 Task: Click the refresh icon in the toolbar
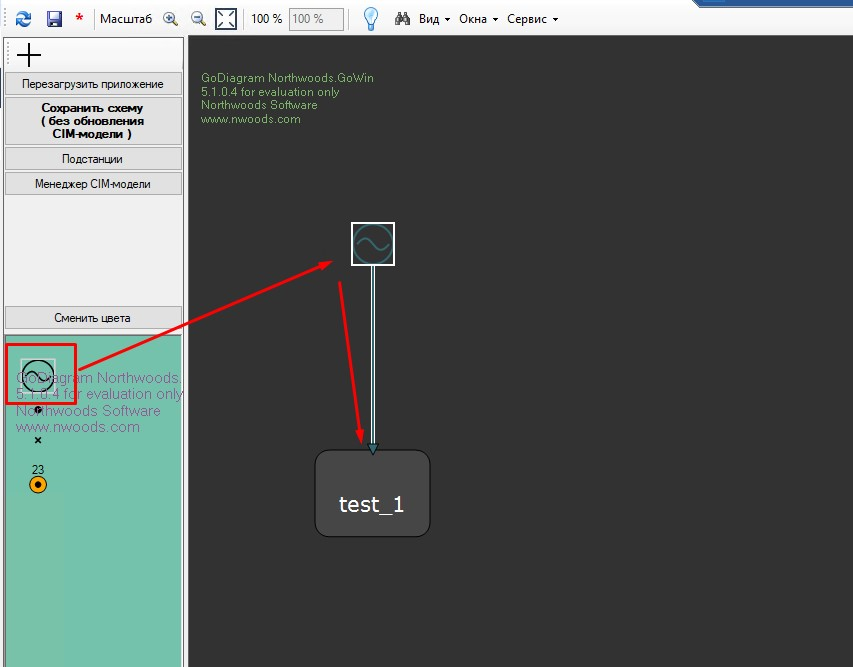pos(23,19)
